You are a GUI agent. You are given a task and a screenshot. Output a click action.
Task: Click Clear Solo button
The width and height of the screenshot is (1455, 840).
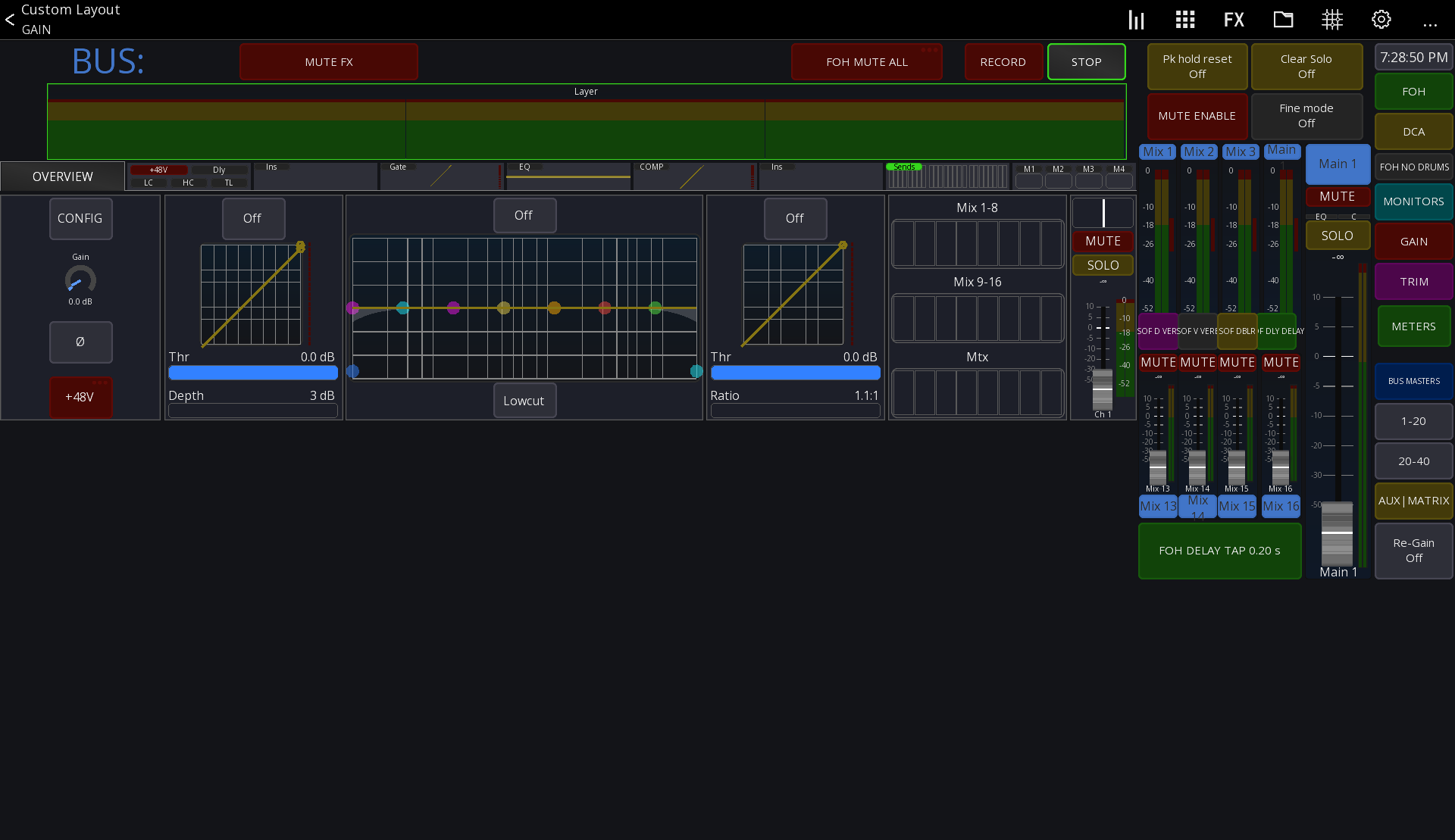1306,67
